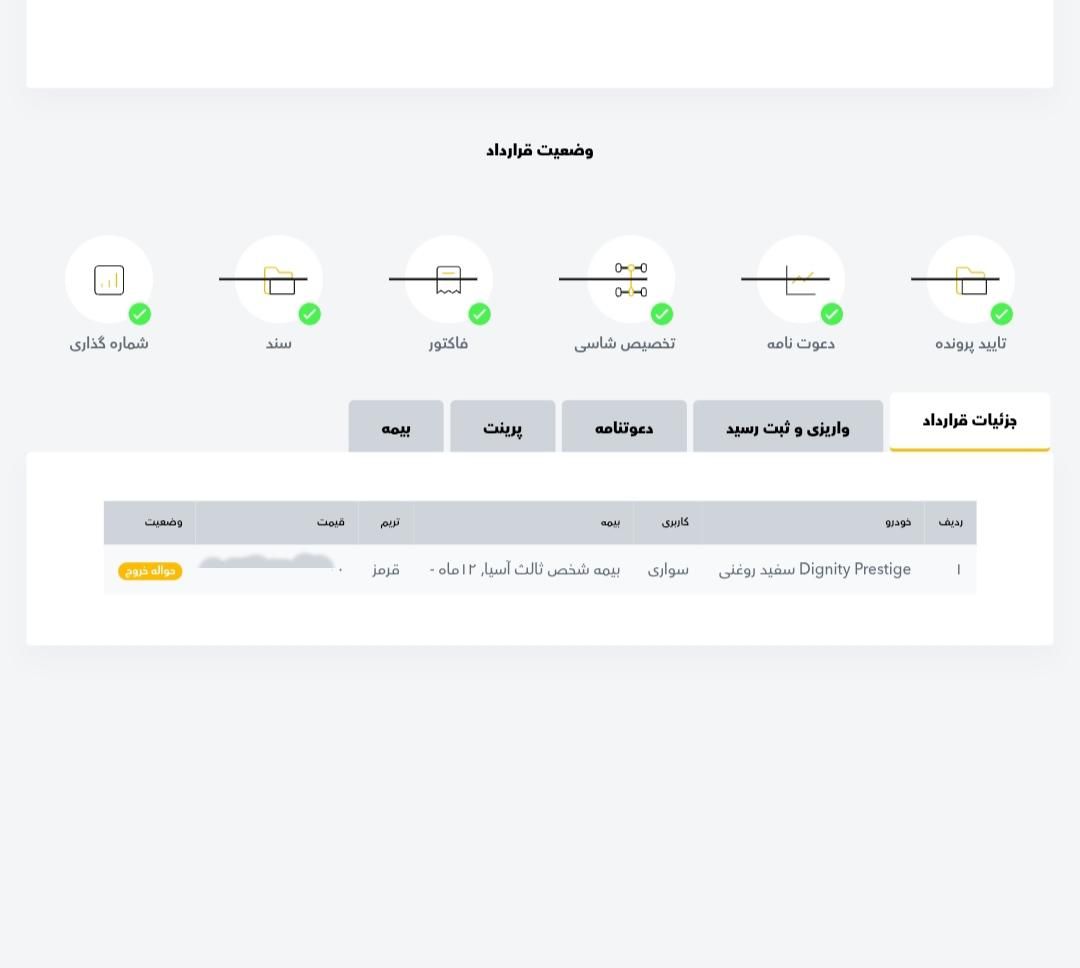The width and height of the screenshot is (1080, 968).
Task: Open the بیمه tab
Action: tap(396, 426)
